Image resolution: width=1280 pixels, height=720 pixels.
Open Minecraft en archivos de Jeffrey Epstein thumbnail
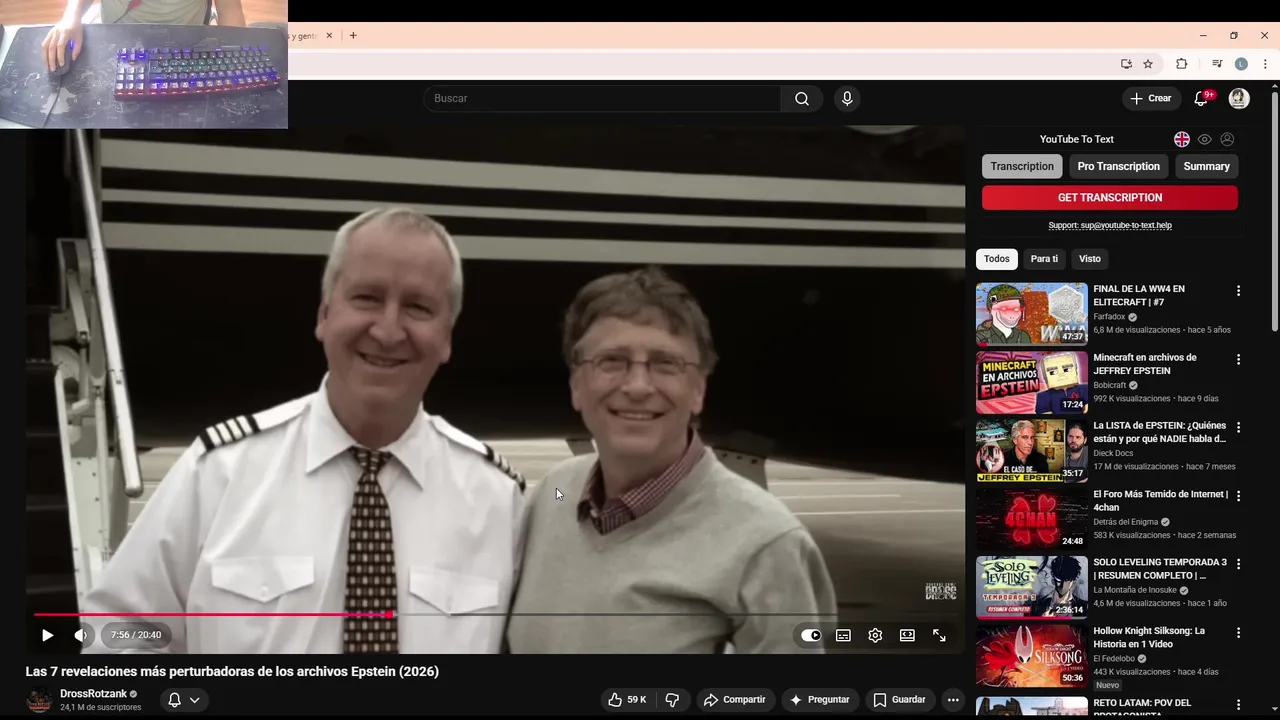click(x=1032, y=382)
